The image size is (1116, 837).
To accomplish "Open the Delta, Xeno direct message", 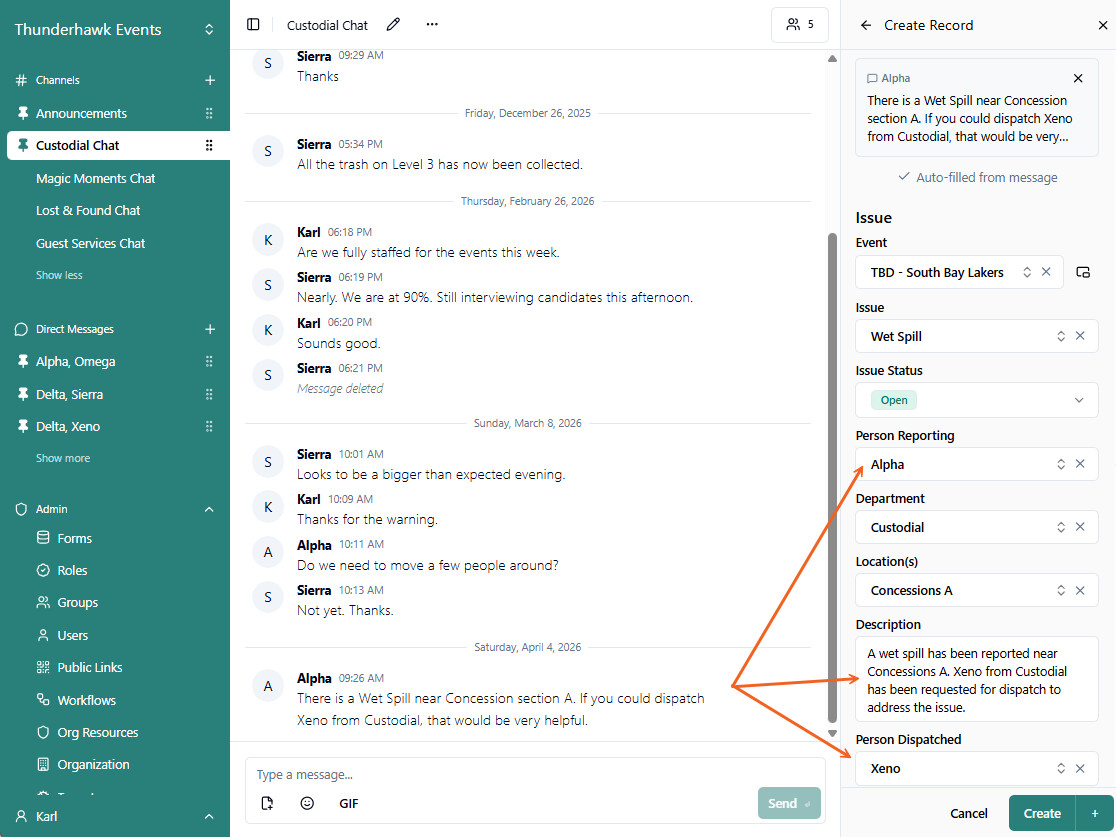I will point(68,426).
